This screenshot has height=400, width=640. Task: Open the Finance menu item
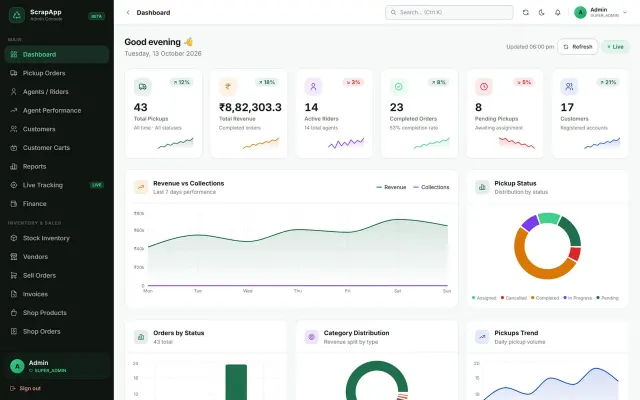tap(57, 204)
